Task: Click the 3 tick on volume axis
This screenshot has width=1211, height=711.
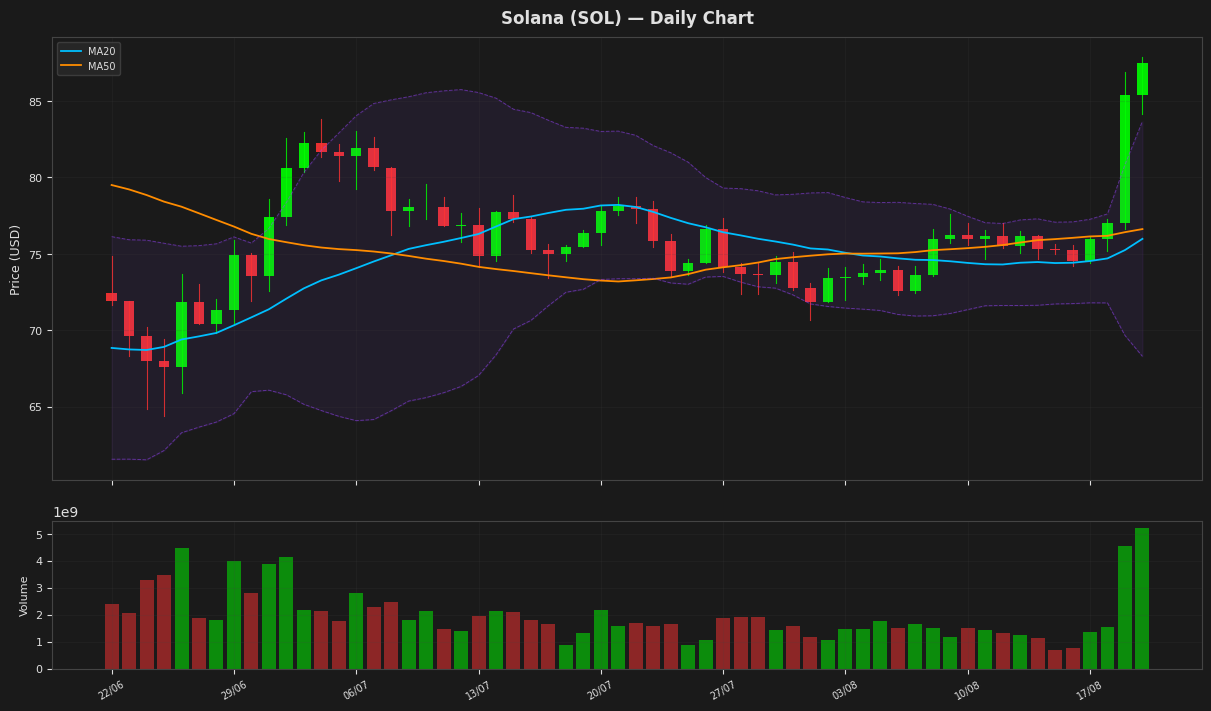Action: (x=38, y=589)
